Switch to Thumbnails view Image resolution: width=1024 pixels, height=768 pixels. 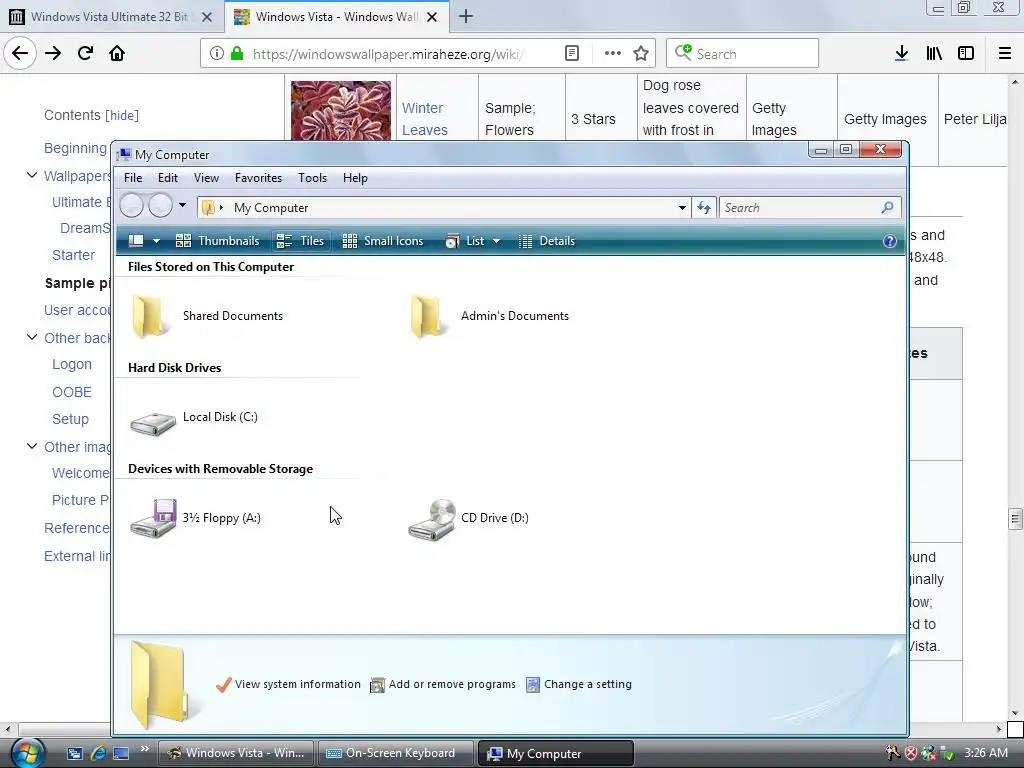(217, 241)
